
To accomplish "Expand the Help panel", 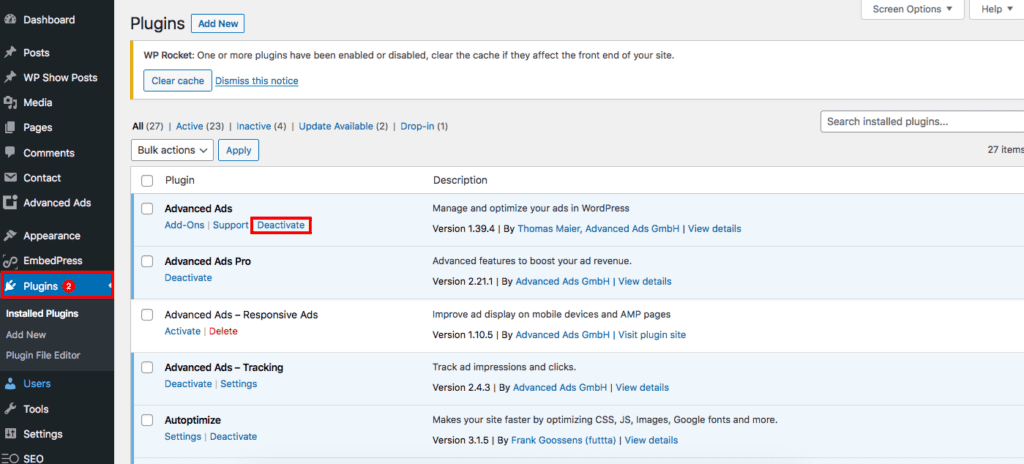I will point(996,9).
